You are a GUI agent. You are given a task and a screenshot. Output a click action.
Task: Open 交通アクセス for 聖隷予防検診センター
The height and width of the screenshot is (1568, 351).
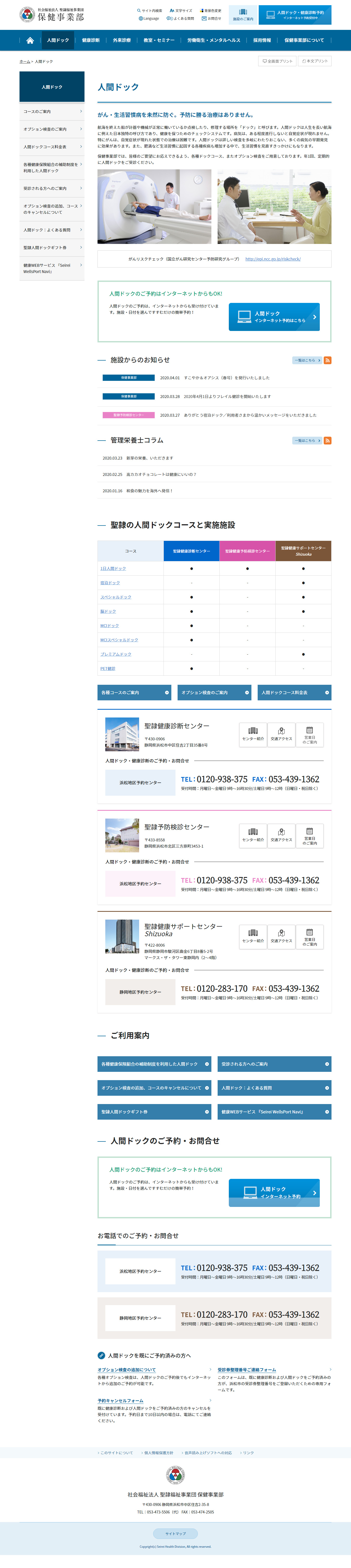click(282, 836)
